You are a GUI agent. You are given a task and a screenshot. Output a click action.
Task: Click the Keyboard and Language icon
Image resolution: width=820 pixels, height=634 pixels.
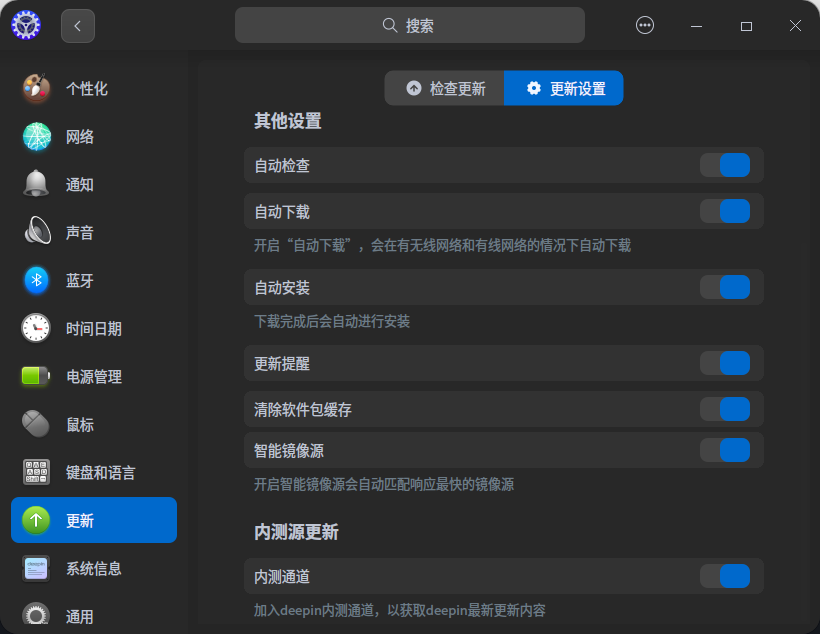36,472
